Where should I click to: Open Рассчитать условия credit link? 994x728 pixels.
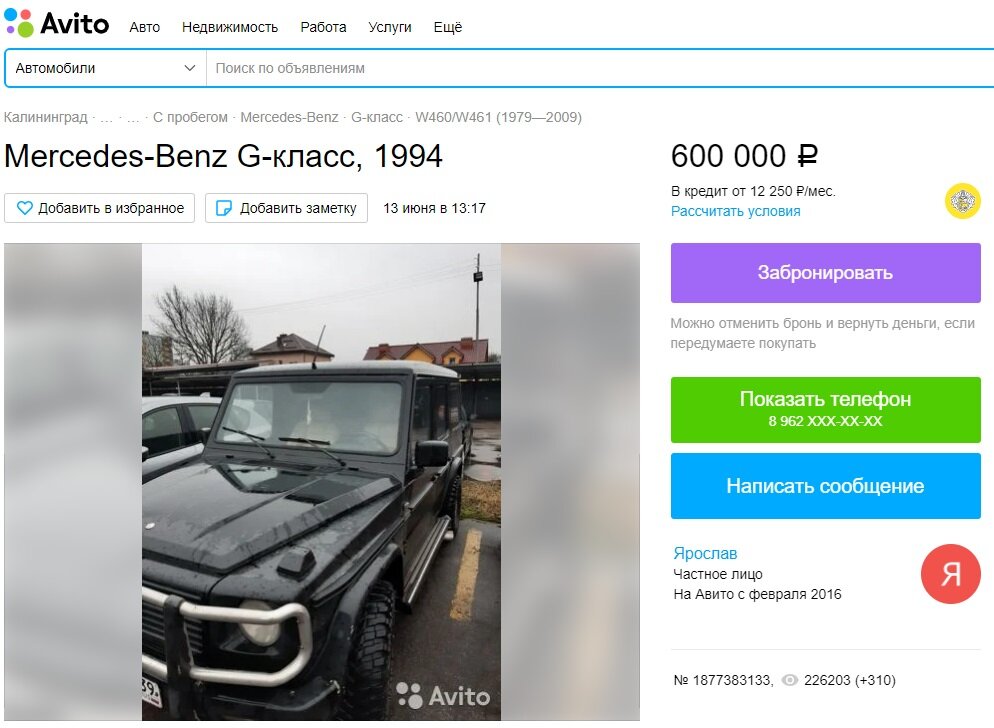(x=735, y=211)
